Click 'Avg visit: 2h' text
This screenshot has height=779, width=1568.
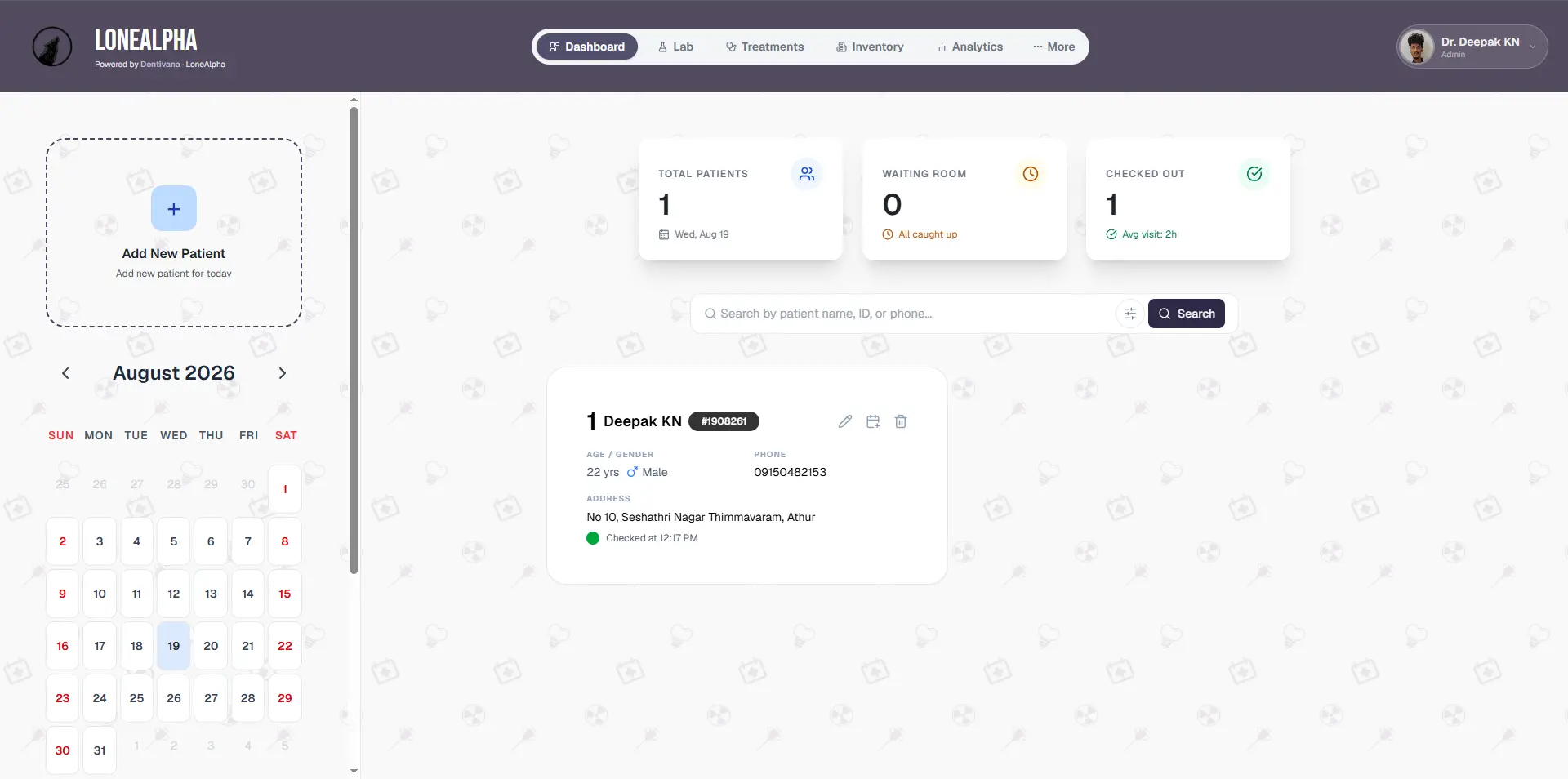click(x=1149, y=234)
